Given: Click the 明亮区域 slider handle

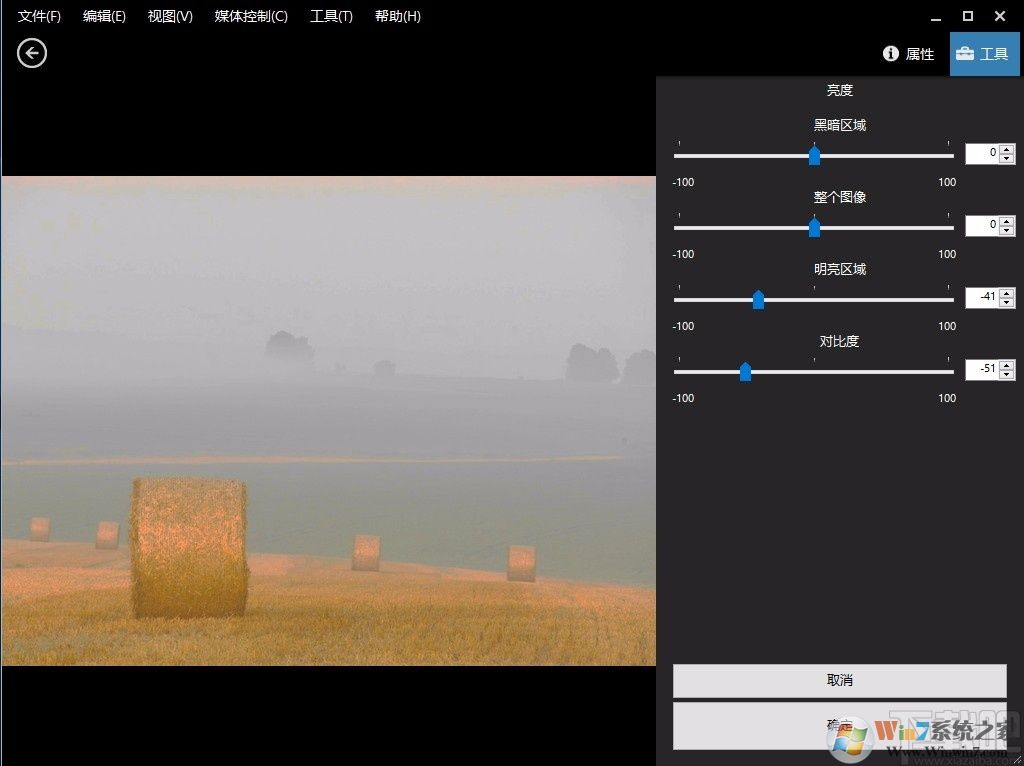Looking at the screenshot, I should coord(758,299).
